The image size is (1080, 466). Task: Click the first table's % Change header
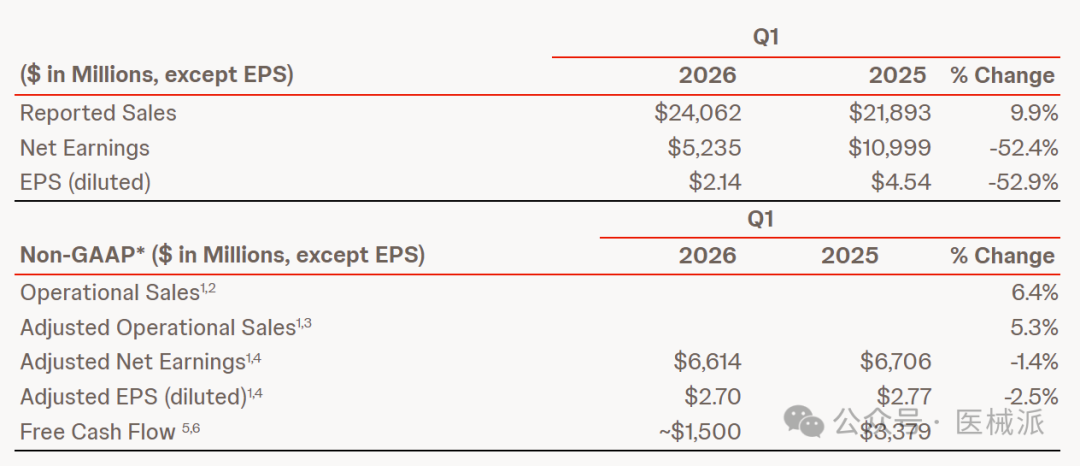(x=1003, y=76)
